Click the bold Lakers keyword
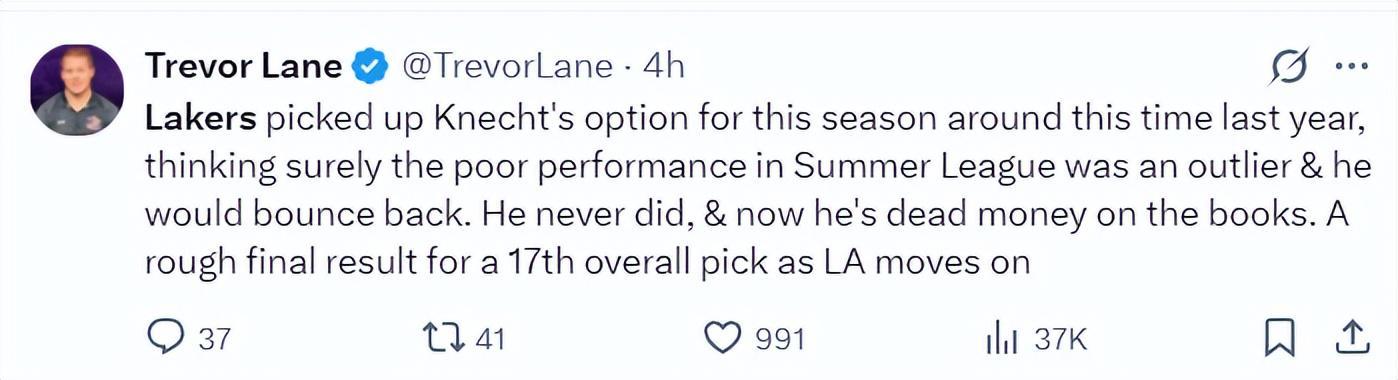Screen dimensions: 1398x380 click(201, 119)
